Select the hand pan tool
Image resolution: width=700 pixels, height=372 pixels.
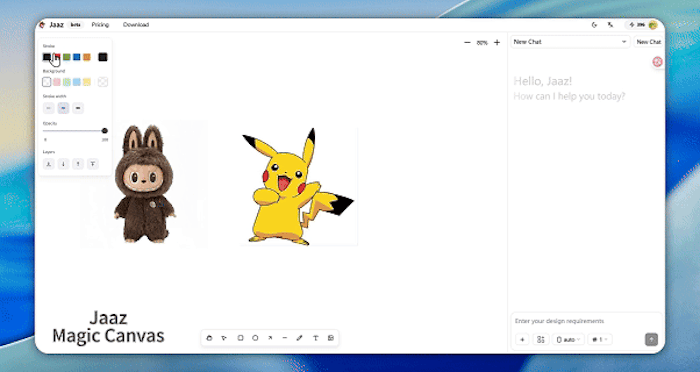[209, 338]
